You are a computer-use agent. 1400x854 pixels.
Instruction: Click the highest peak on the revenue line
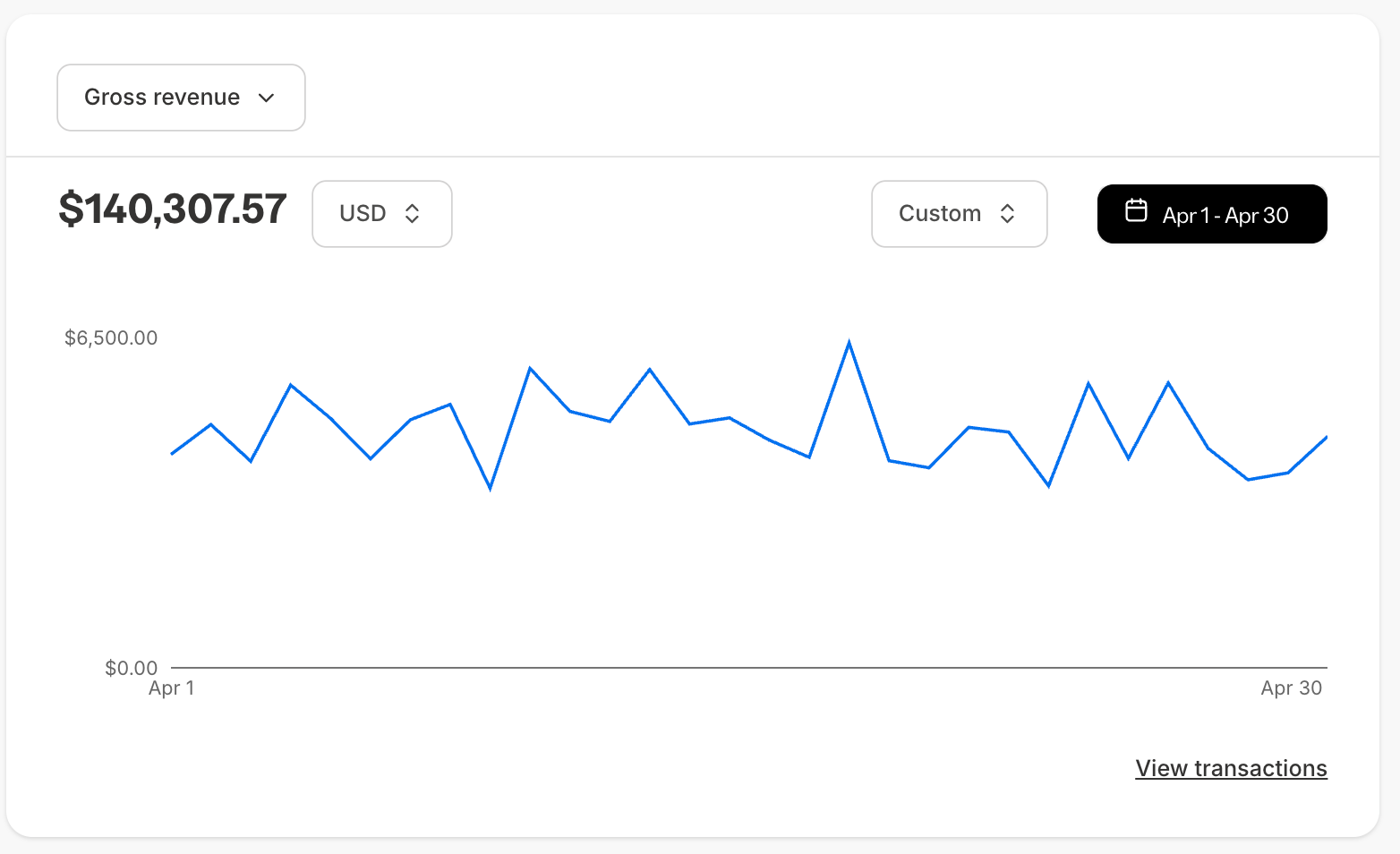(849, 343)
